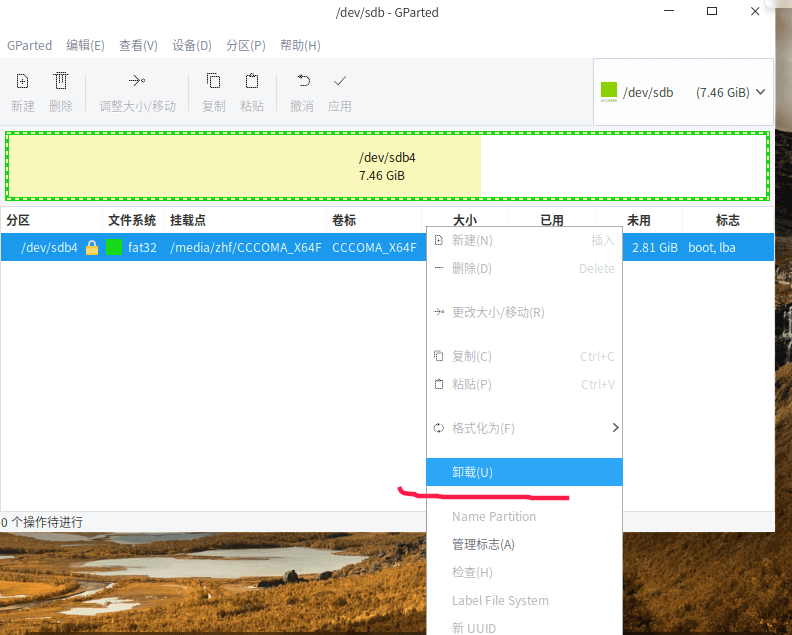Click the Undo arrow toolbar icon
This screenshot has height=635, width=792.
(x=302, y=82)
